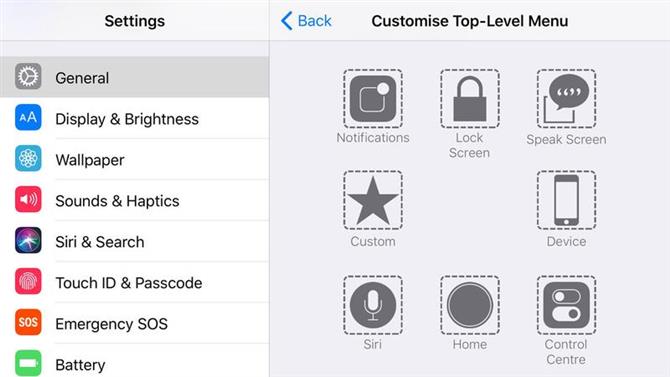Image resolution: width=670 pixels, height=377 pixels.
Task: Select the Custom star icon
Action: click(373, 200)
